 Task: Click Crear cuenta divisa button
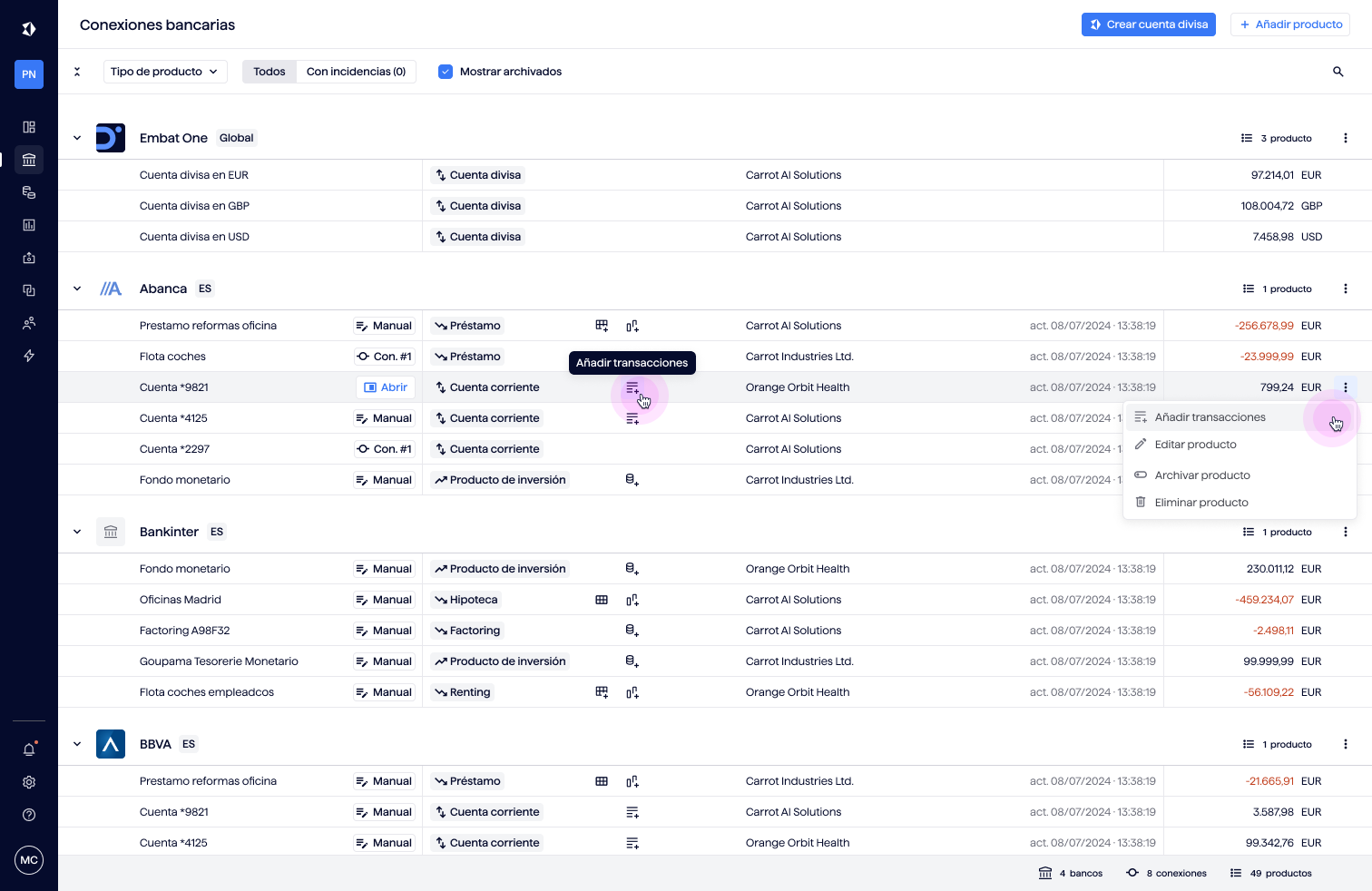(x=1148, y=24)
